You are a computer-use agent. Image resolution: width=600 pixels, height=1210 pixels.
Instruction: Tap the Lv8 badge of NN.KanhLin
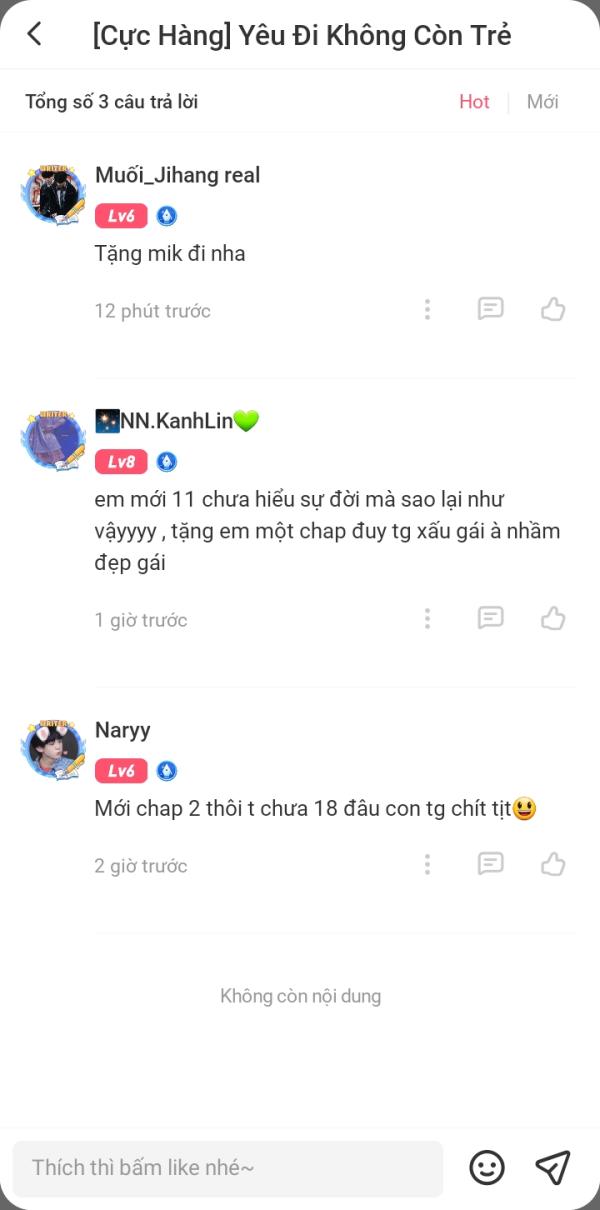click(x=121, y=462)
